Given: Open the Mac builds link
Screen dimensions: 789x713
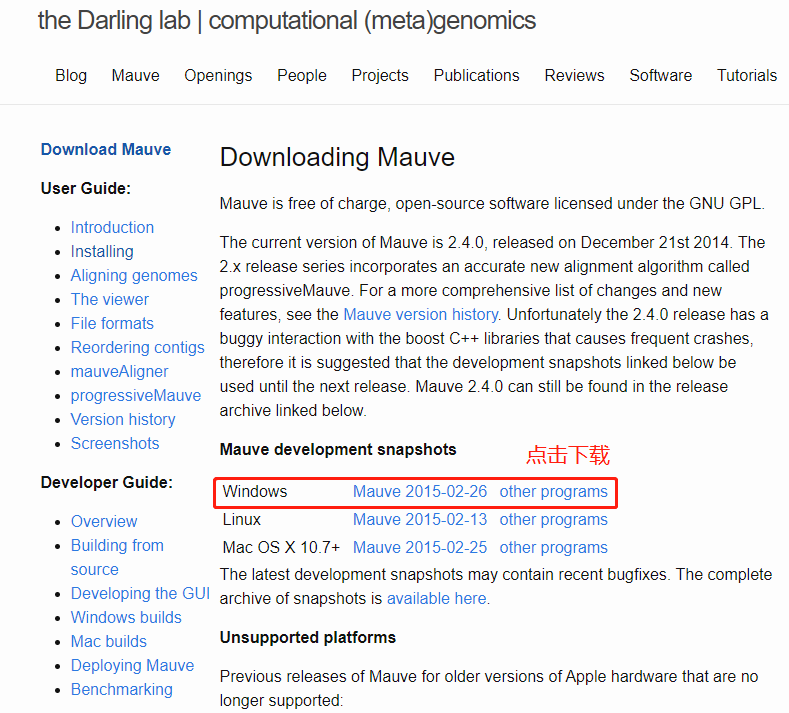Looking at the screenshot, I should (x=109, y=642).
